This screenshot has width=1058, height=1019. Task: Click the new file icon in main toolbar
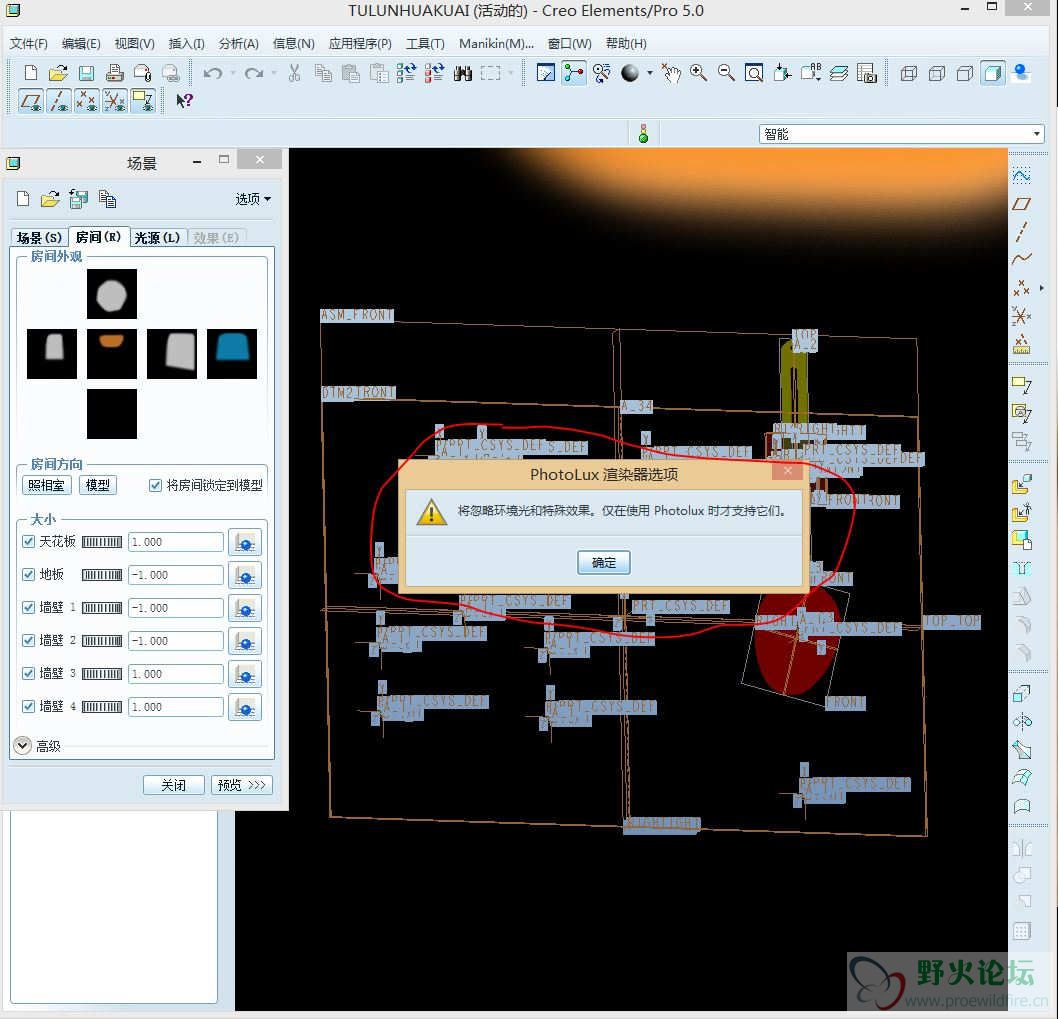coord(30,73)
